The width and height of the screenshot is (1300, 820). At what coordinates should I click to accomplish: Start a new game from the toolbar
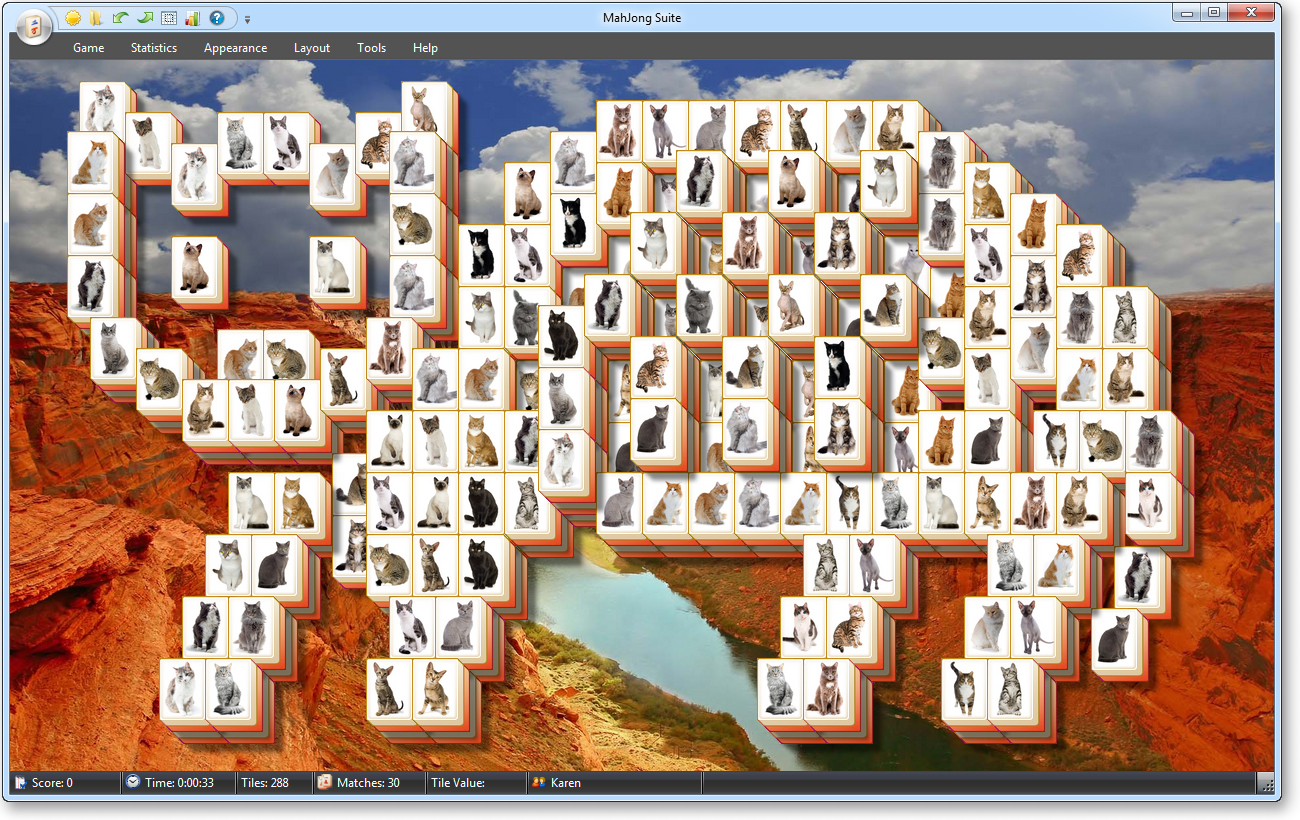72,18
